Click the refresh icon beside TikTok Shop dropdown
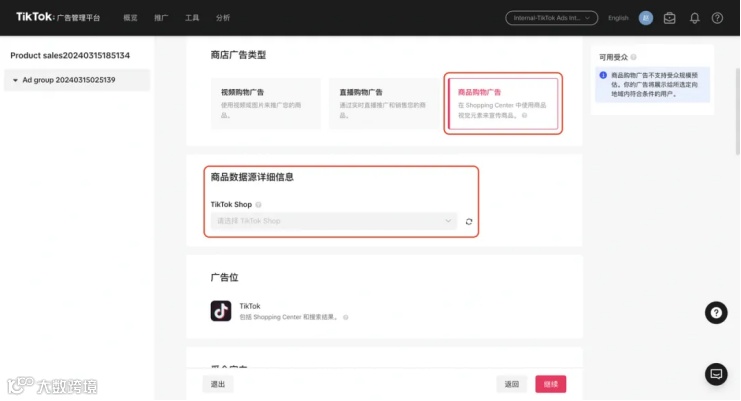741x401 pixels. [x=469, y=222]
